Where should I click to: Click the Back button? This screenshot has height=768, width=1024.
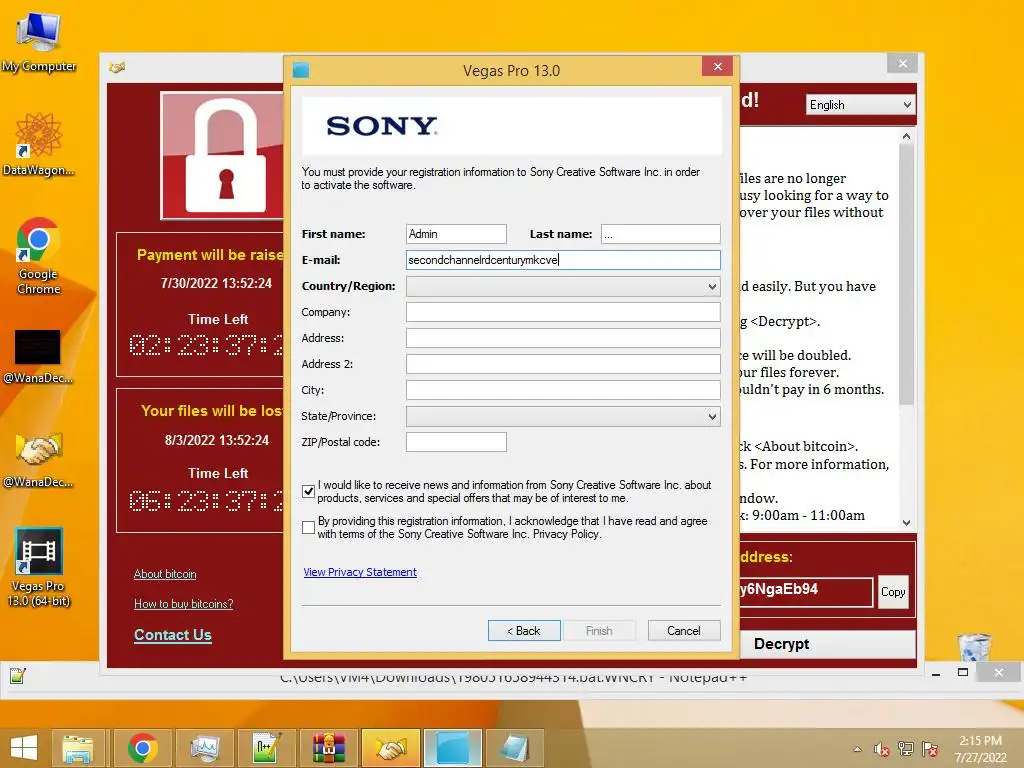click(x=524, y=631)
